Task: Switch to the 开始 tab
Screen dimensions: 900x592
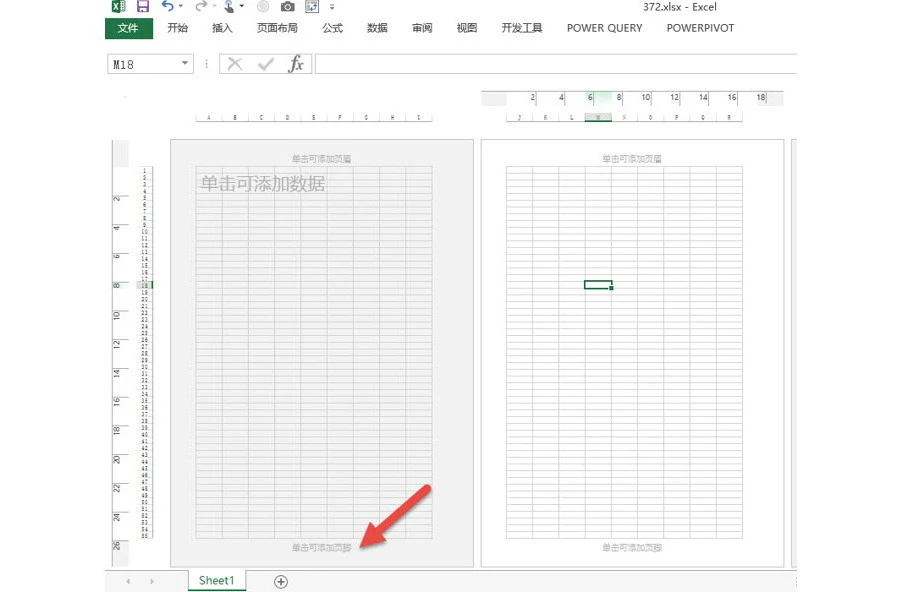Action: pyautogui.click(x=177, y=28)
